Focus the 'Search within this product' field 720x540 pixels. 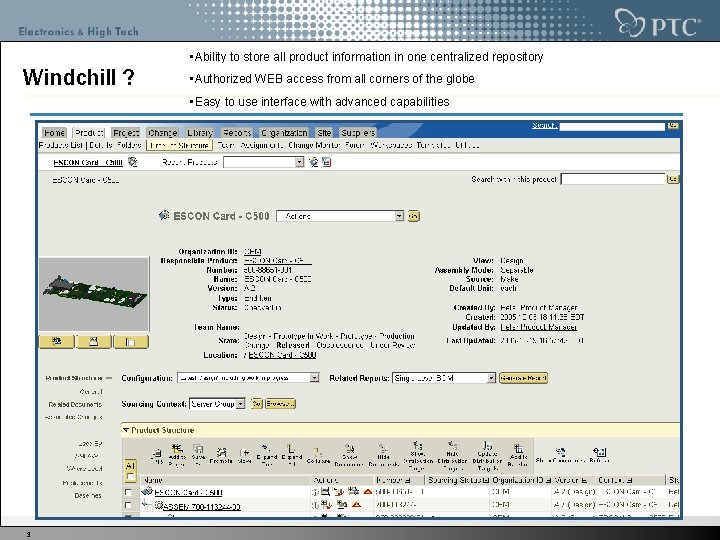[613, 179]
